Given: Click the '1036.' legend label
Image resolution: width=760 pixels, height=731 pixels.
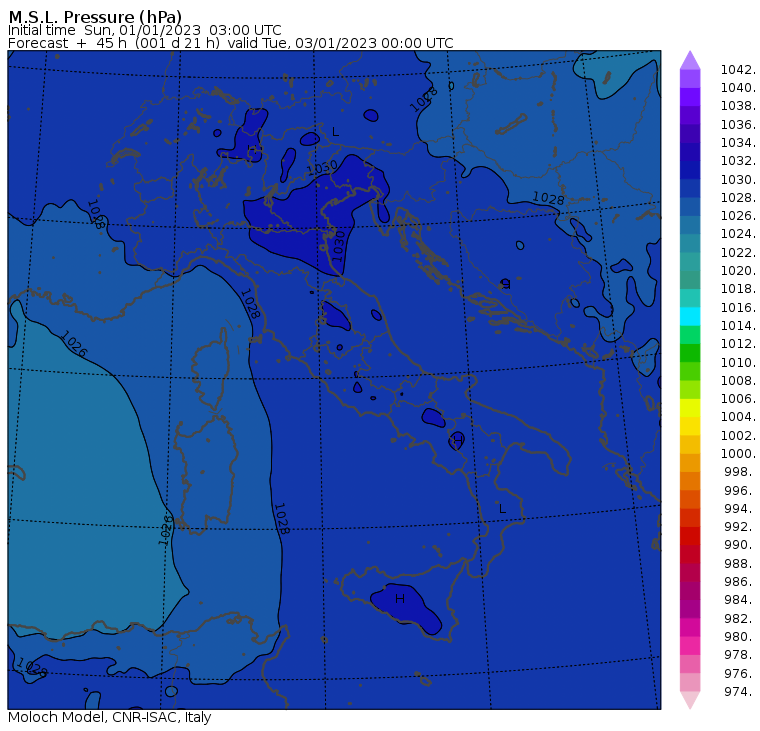Looking at the screenshot, I should point(738,125).
